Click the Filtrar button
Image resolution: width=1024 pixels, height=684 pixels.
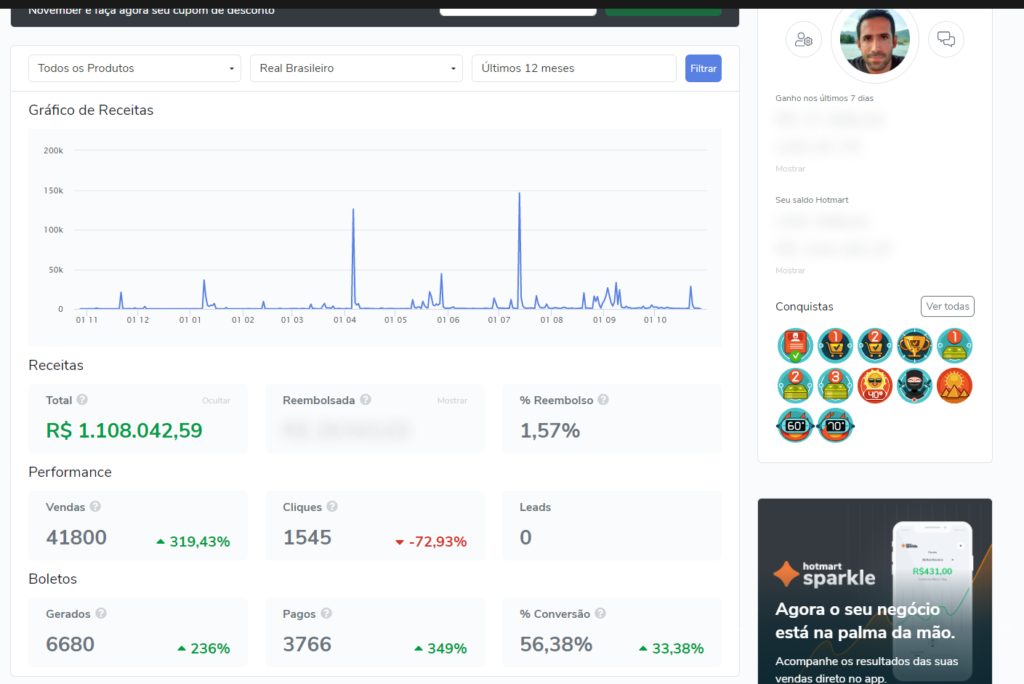point(703,68)
